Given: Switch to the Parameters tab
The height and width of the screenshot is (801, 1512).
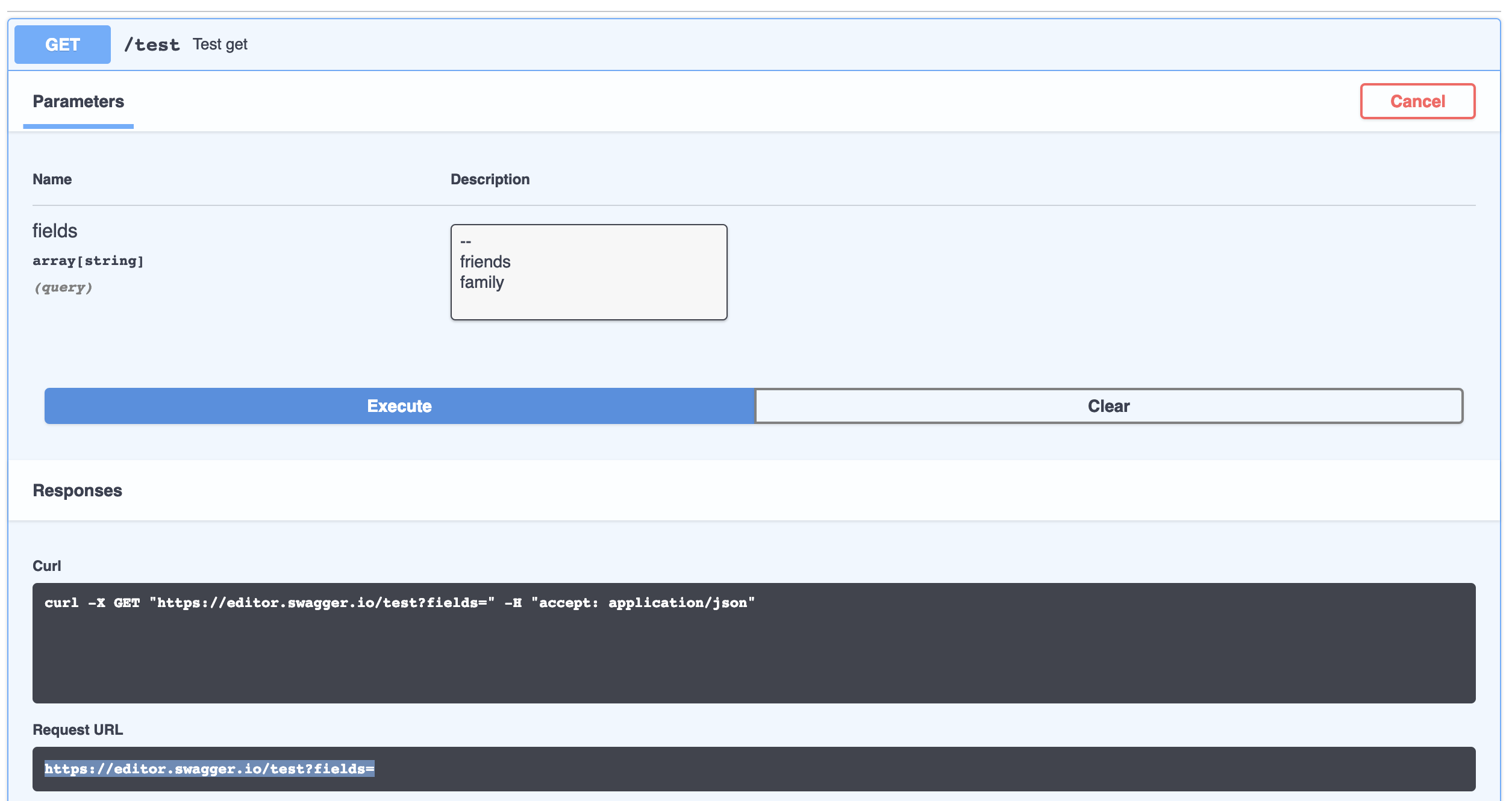Looking at the screenshot, I should pos(78,101).
